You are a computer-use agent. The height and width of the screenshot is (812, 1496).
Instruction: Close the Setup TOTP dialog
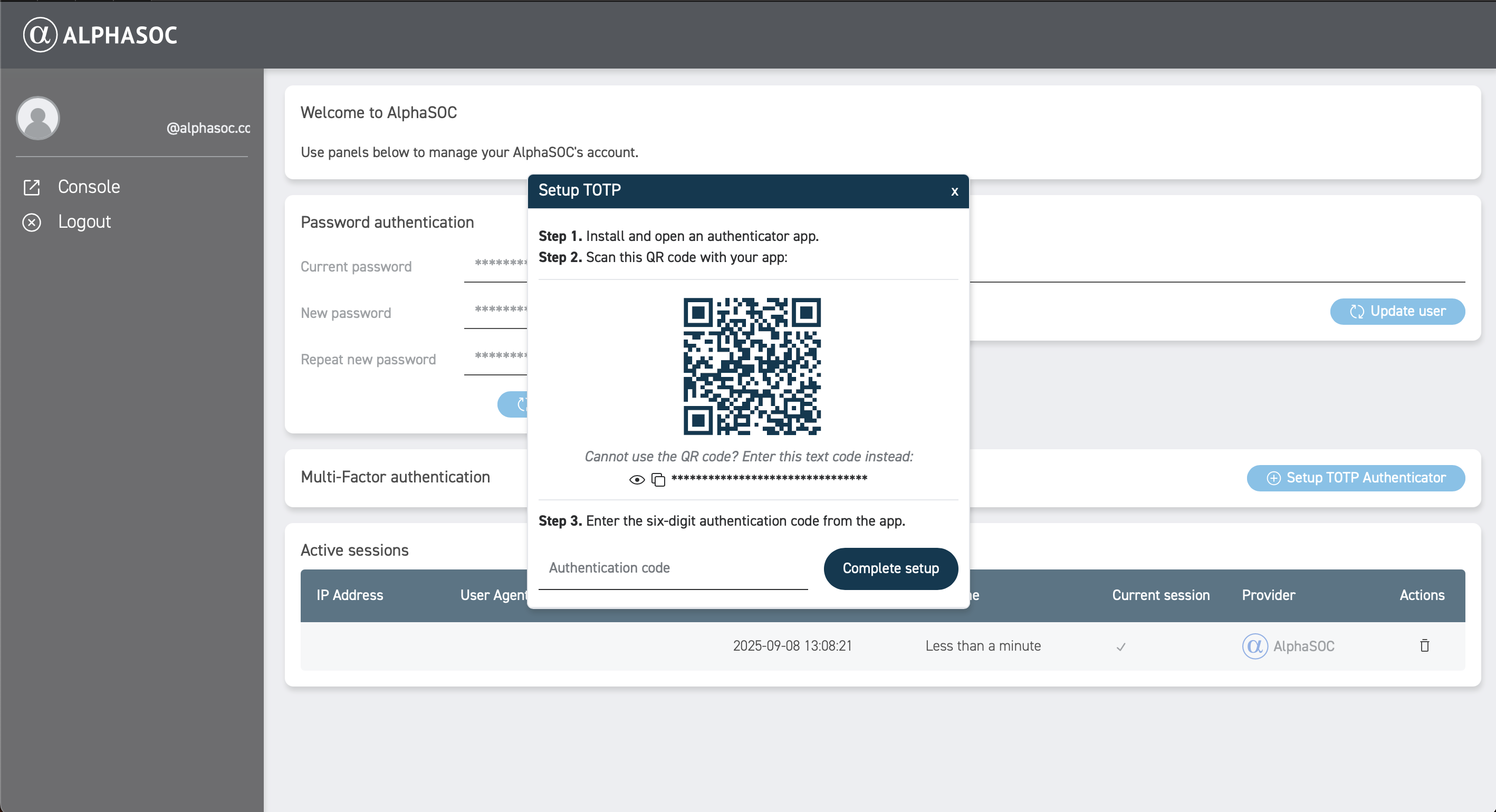point(954,191)
